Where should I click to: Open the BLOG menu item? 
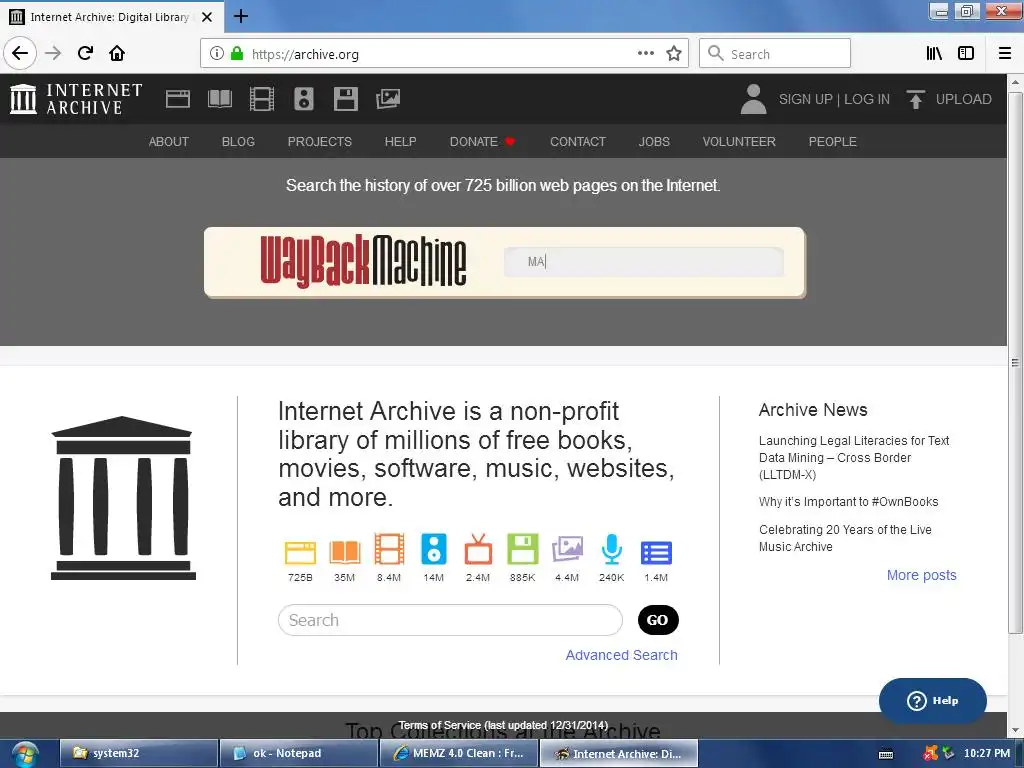click(238, 142)
